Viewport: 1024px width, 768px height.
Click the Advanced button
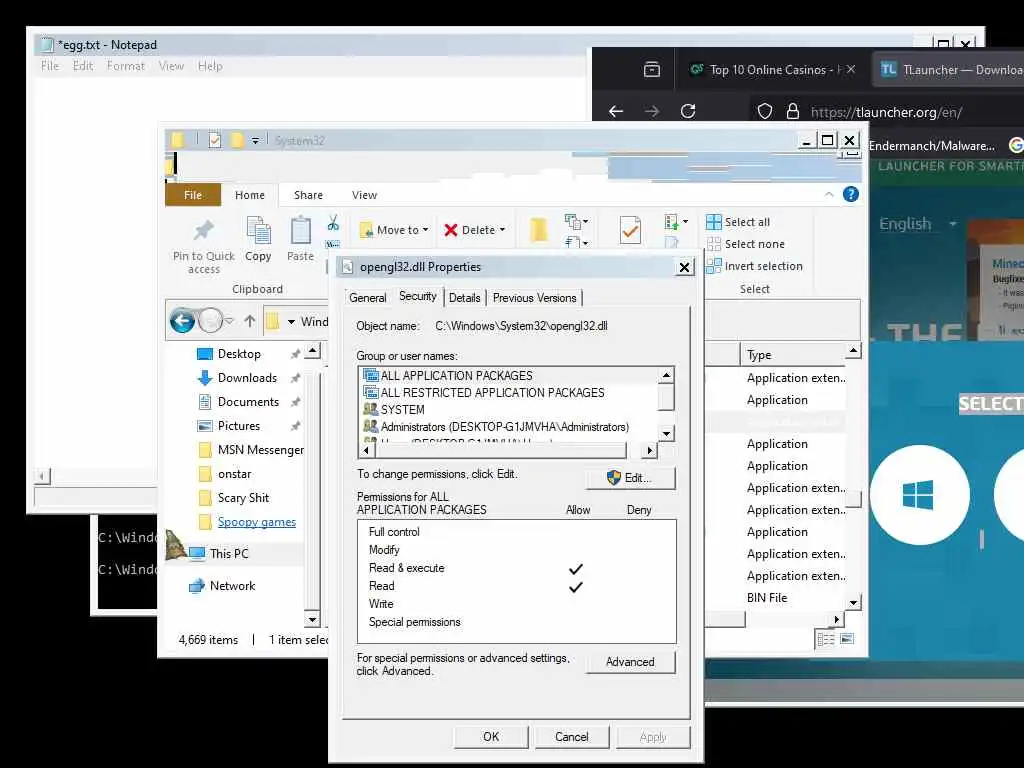[631, 662]
